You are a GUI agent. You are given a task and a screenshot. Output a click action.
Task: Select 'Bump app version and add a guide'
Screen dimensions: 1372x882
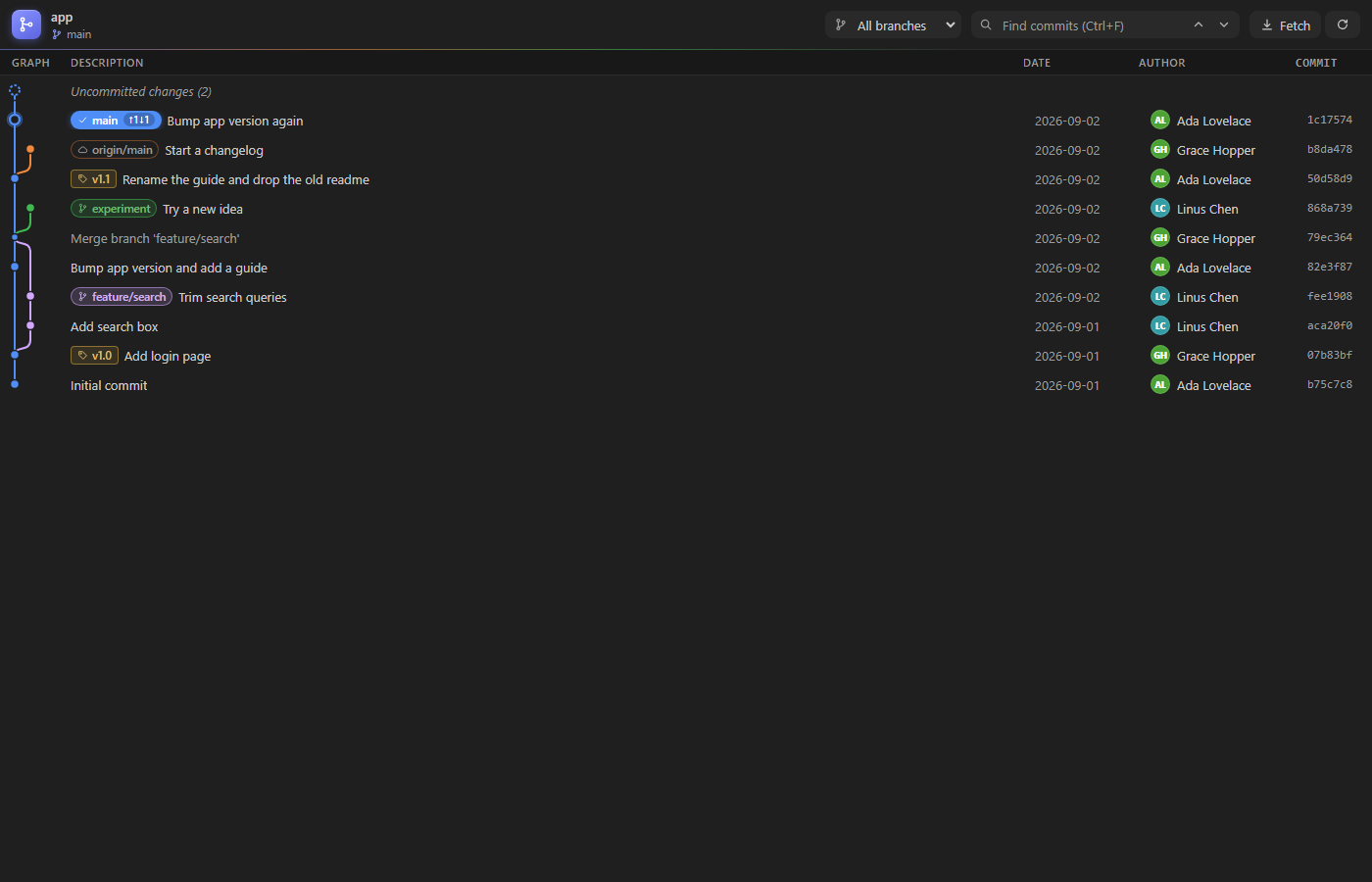[x=686, y=268]
